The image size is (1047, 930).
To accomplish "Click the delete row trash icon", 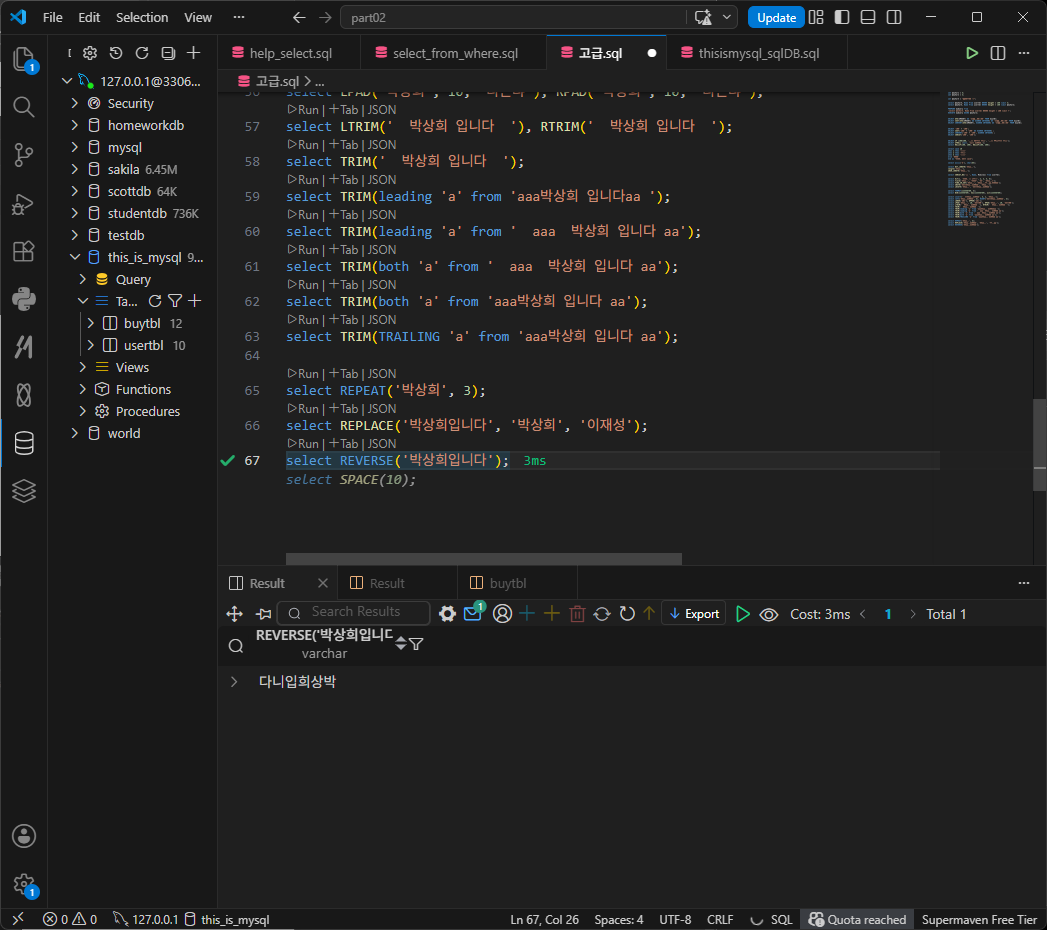I will coord(578,614).
